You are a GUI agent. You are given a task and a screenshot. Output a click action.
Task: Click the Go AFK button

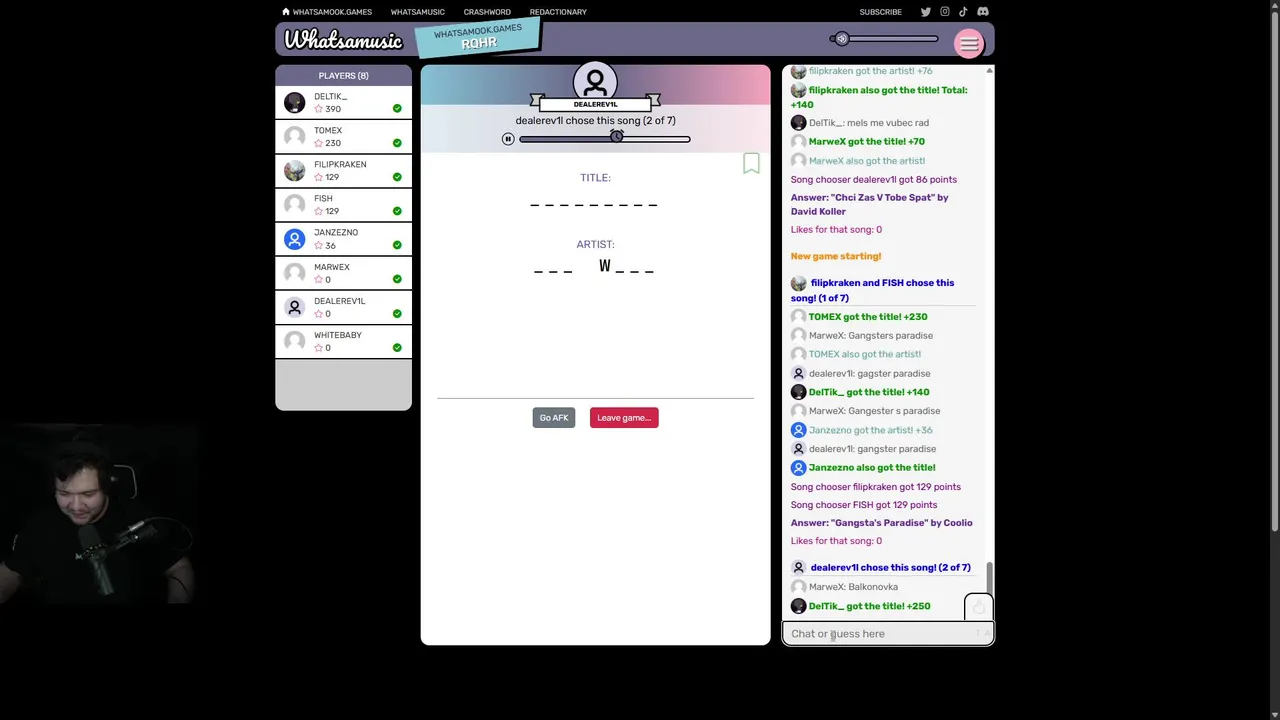(x=554, y=418)
